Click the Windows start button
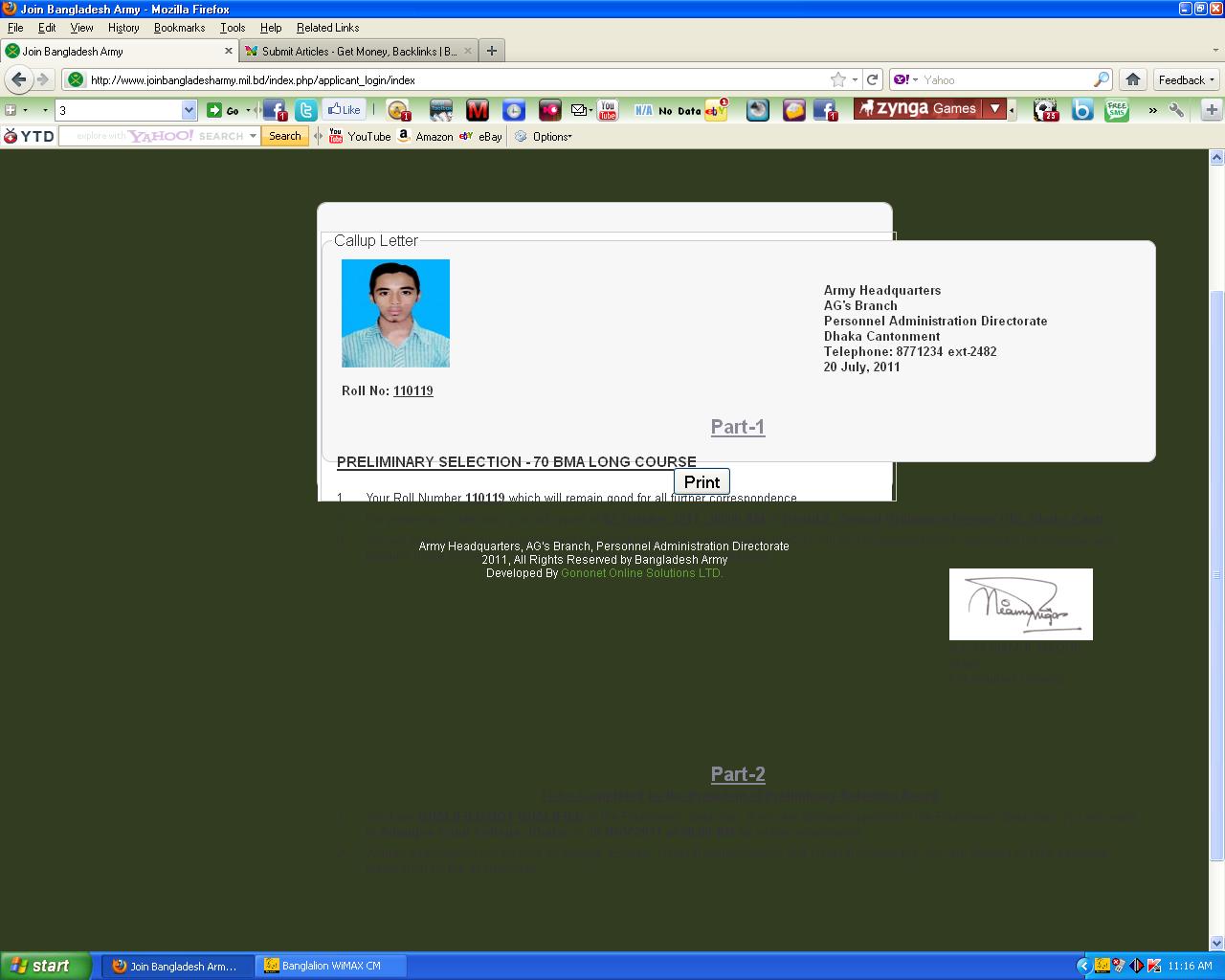The height and width of the screenshot is (980, 1225). point(46,966)
